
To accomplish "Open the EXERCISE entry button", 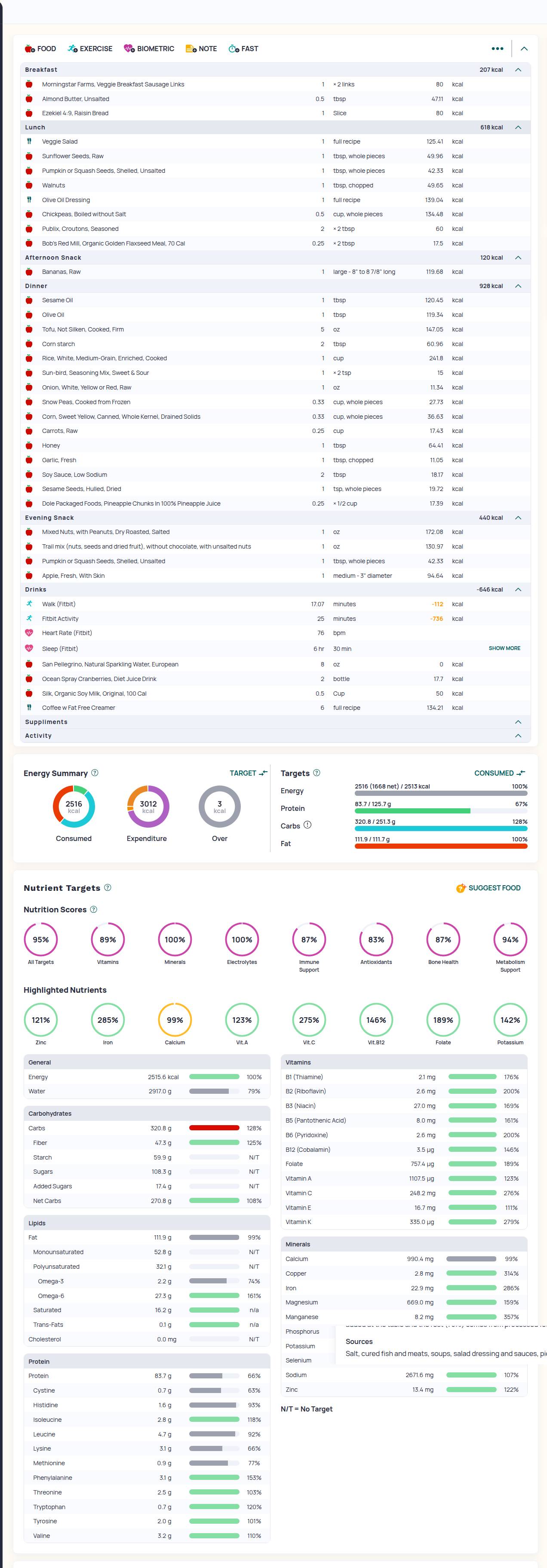I will click(89, 49).
